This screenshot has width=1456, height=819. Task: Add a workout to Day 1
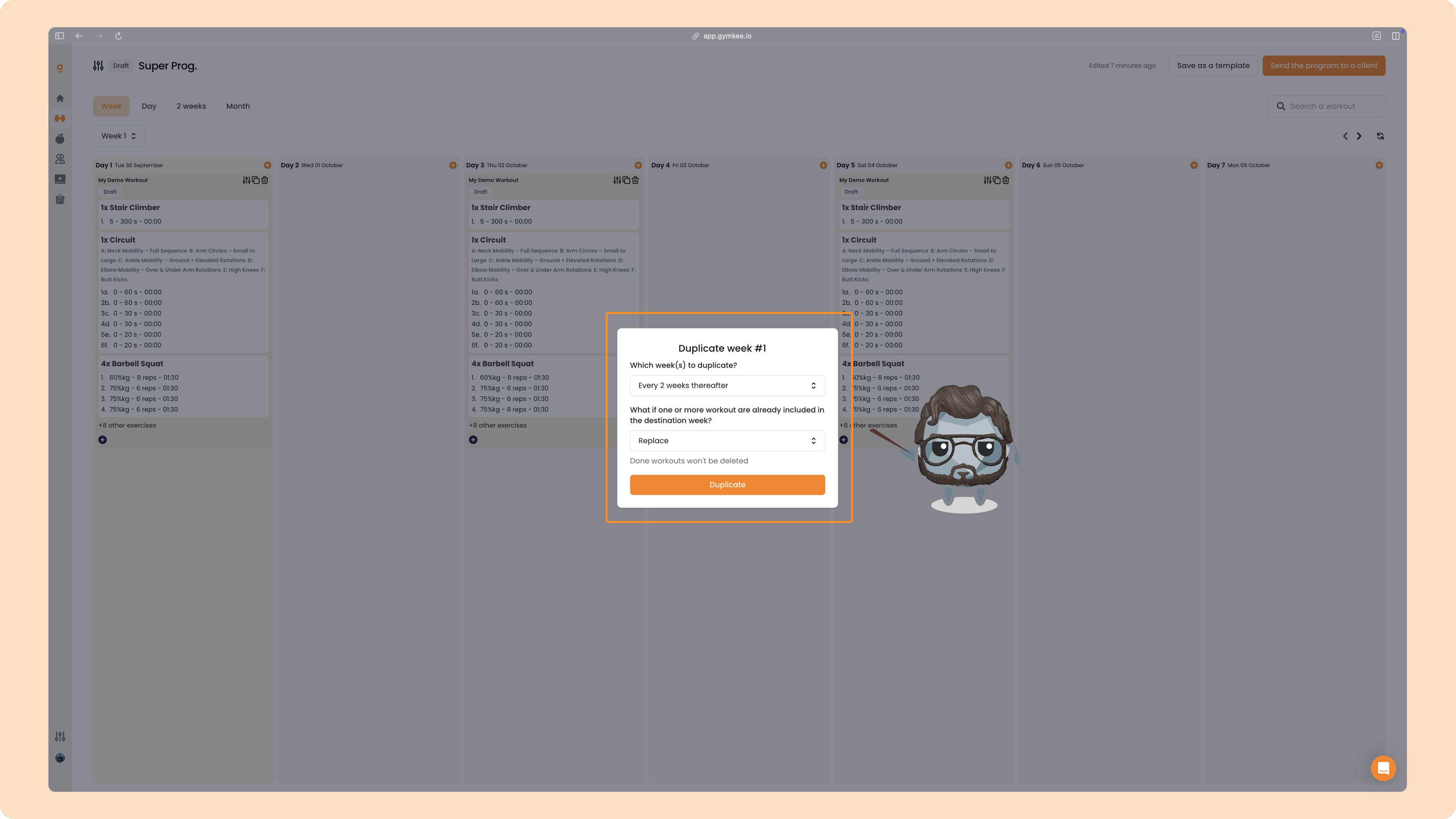267,165
